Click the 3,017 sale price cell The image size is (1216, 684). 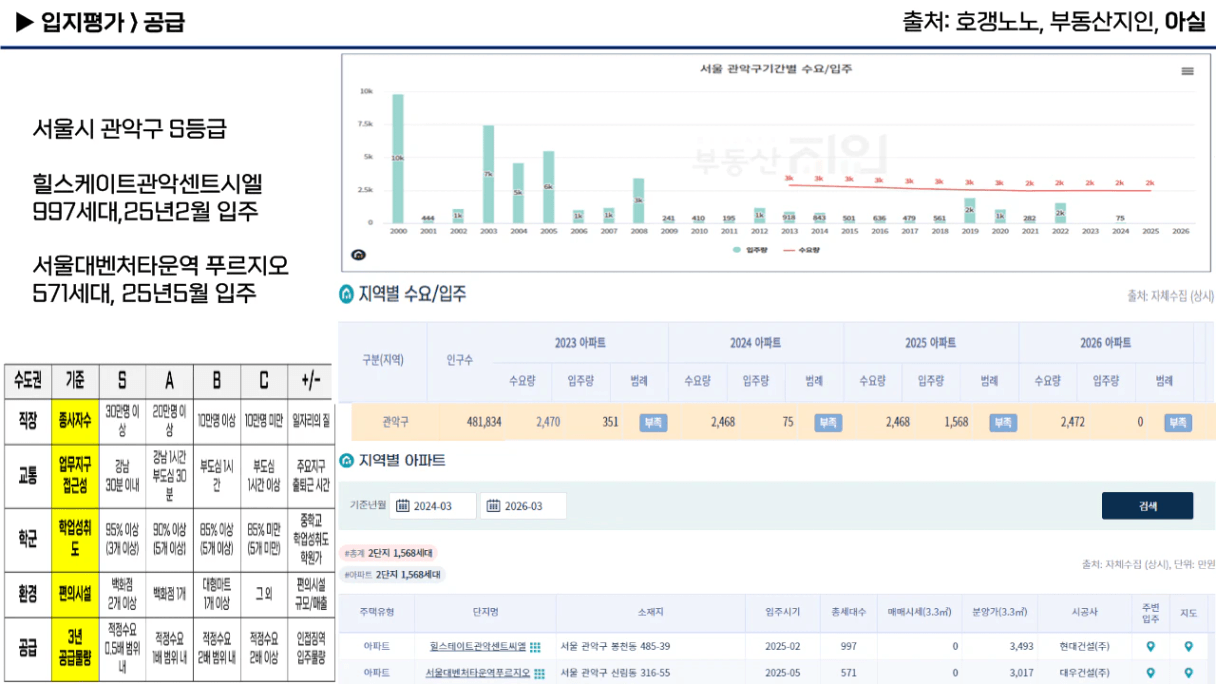[1022, 673]
